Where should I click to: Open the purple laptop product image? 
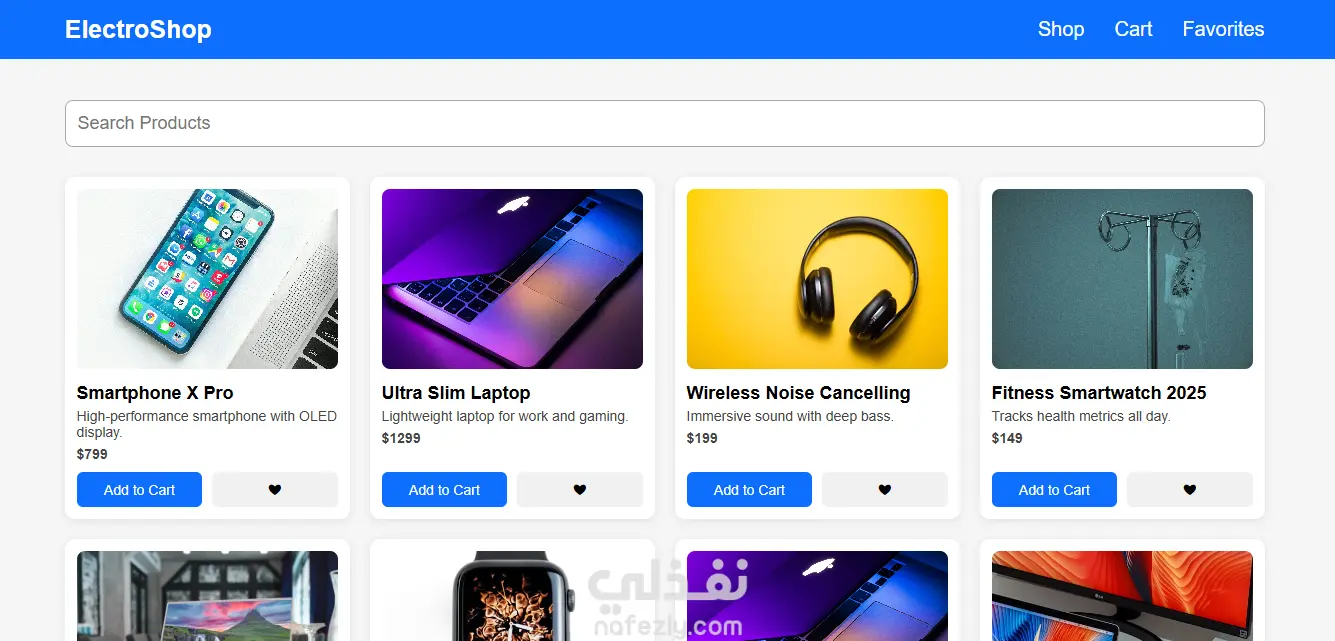tap(512, 279)
